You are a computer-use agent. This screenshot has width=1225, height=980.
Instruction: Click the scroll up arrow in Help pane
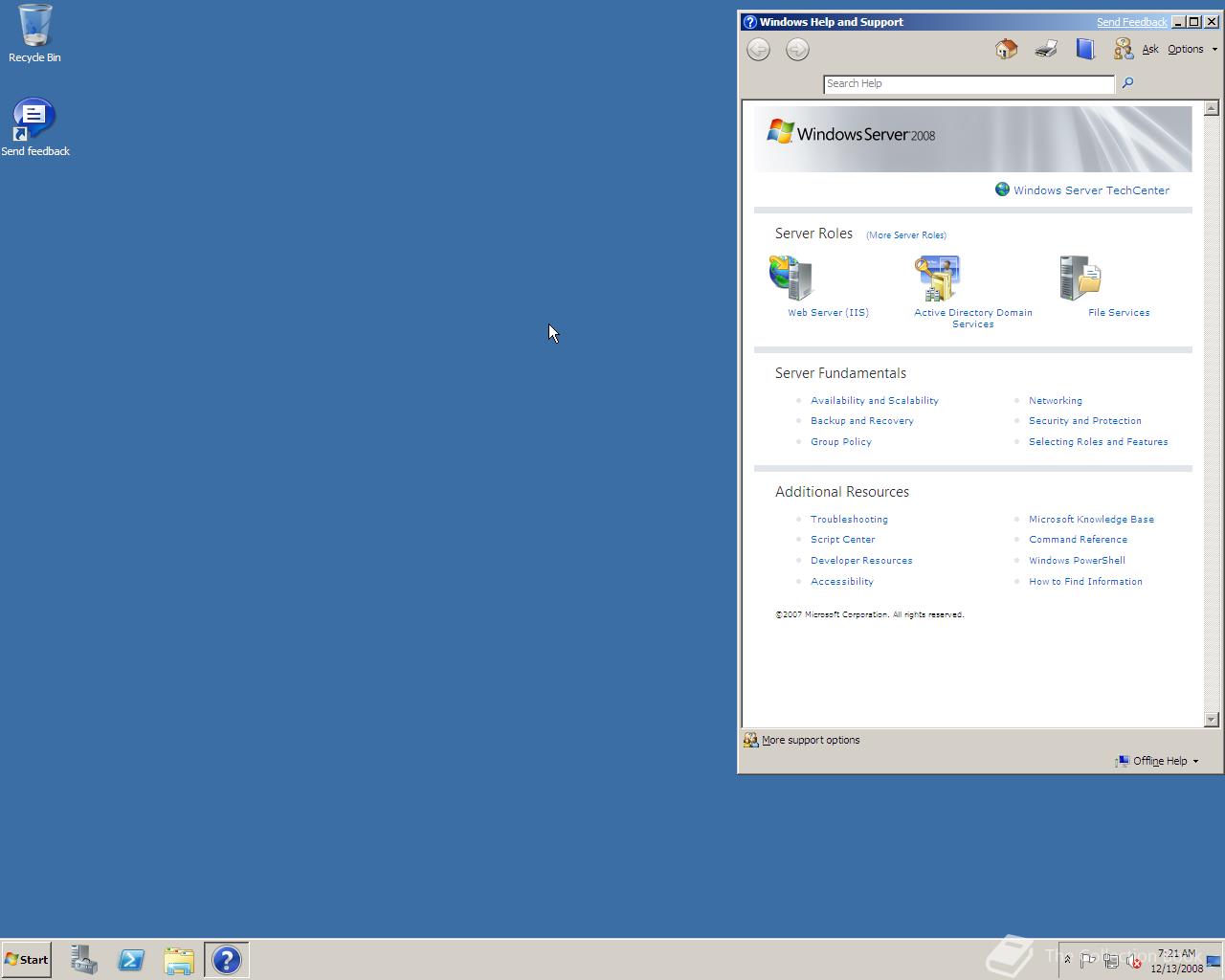[x=1212, y=108]
